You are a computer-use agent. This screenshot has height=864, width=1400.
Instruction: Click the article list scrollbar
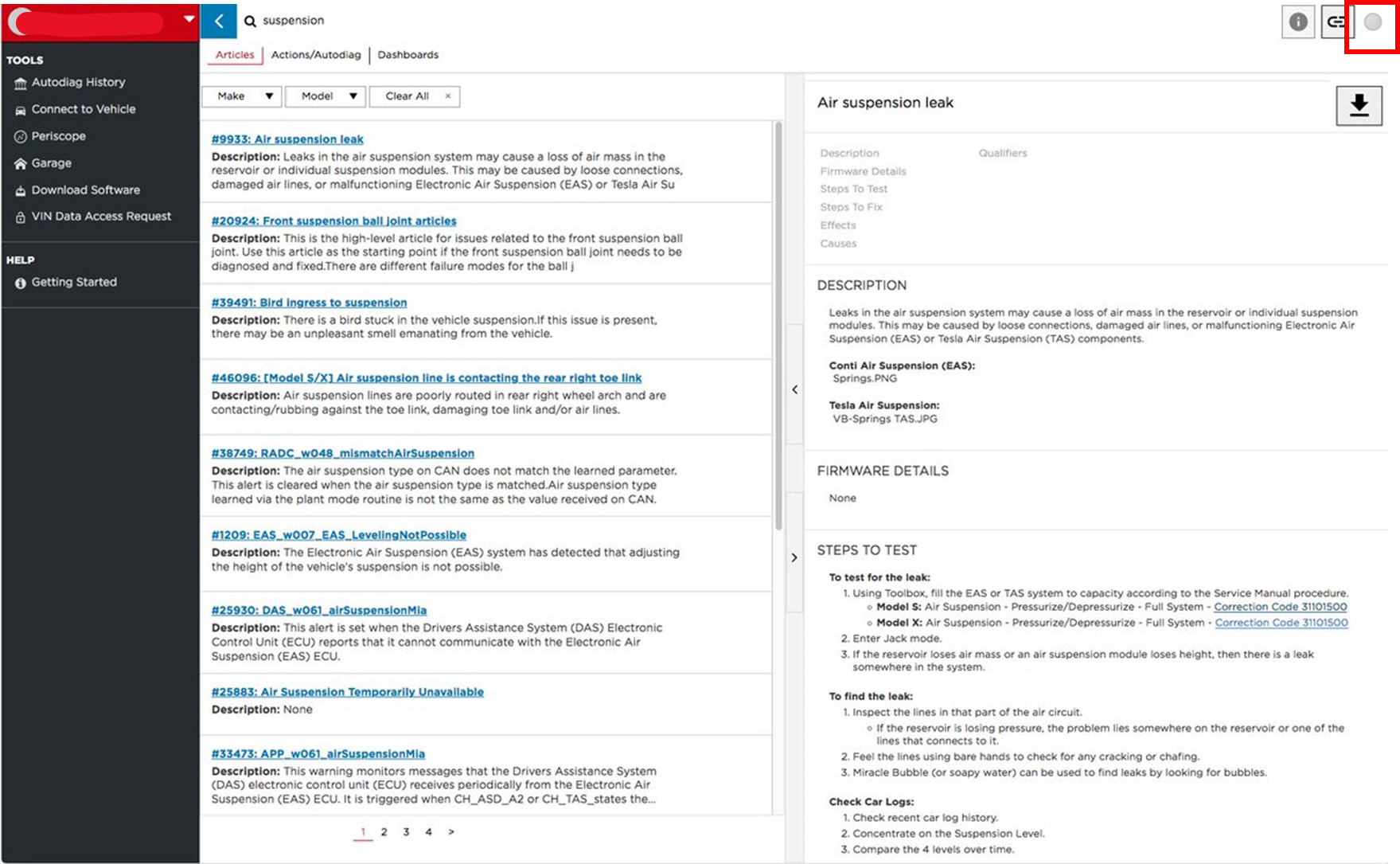coord(778,326)
